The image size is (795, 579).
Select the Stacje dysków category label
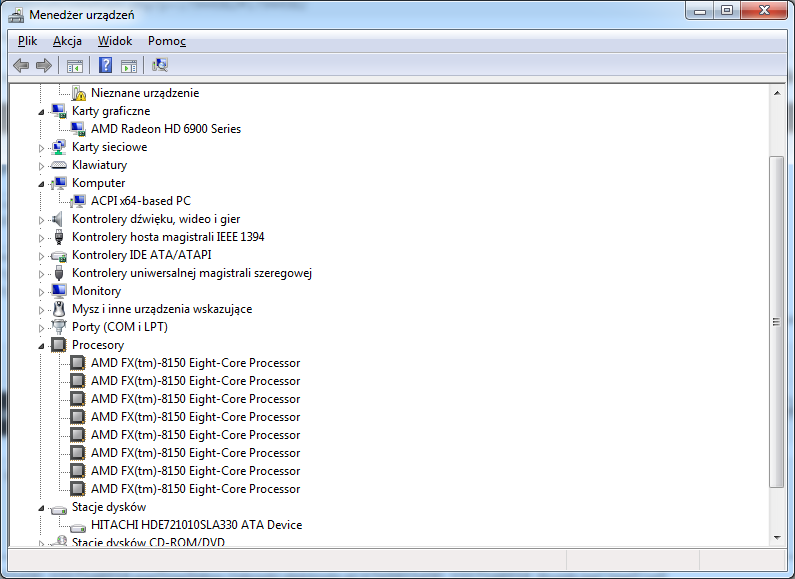point(109,507)
